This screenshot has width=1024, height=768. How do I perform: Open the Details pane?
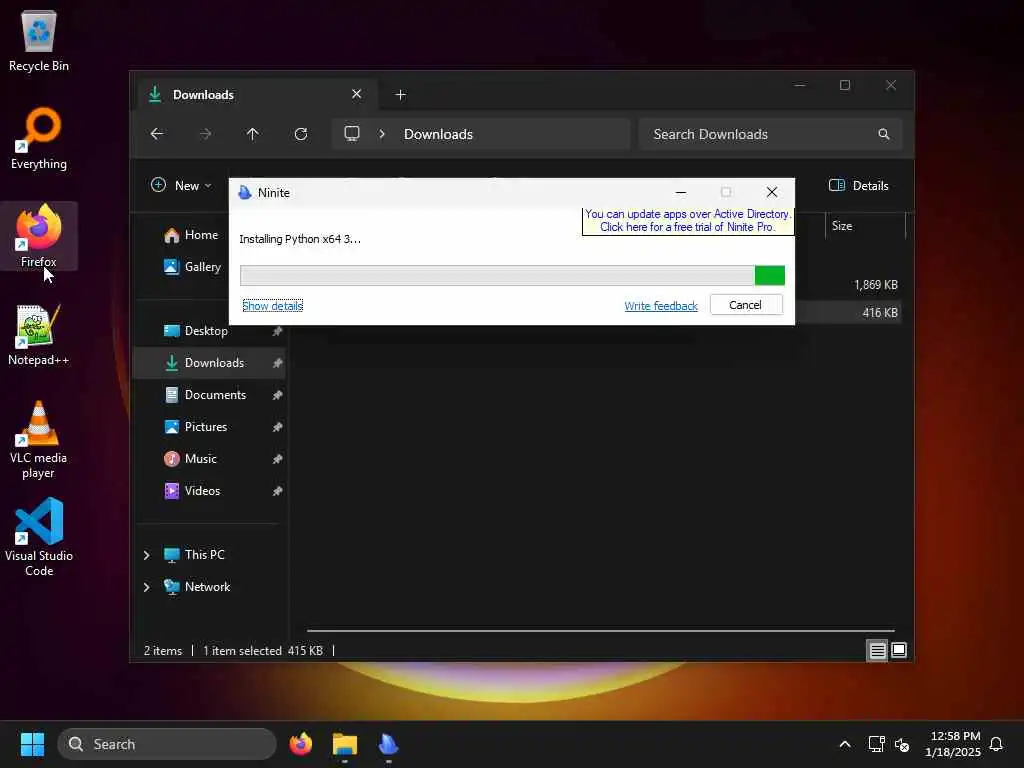click(858, 185)
